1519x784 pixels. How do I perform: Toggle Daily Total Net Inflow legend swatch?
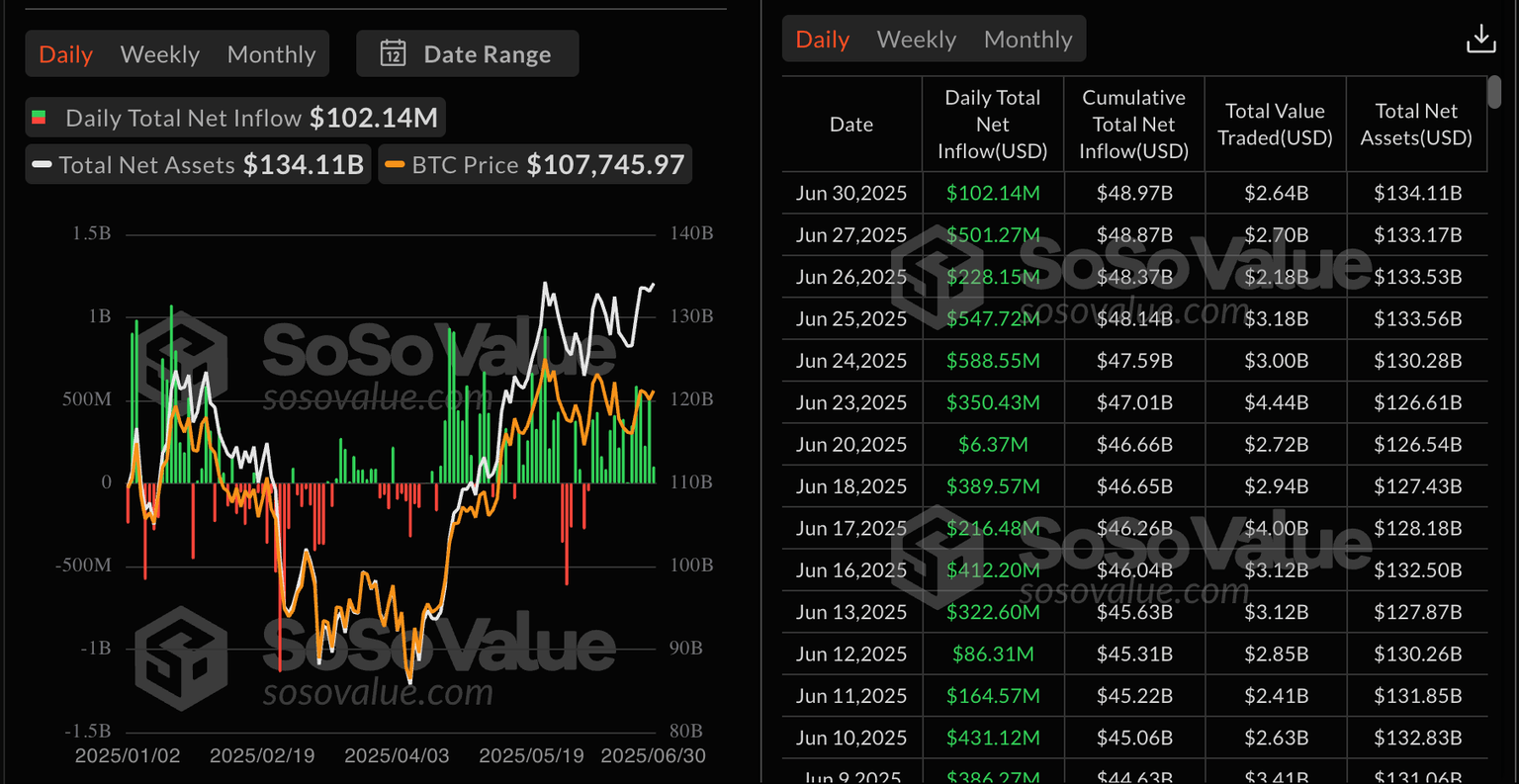tap(40, 118)
